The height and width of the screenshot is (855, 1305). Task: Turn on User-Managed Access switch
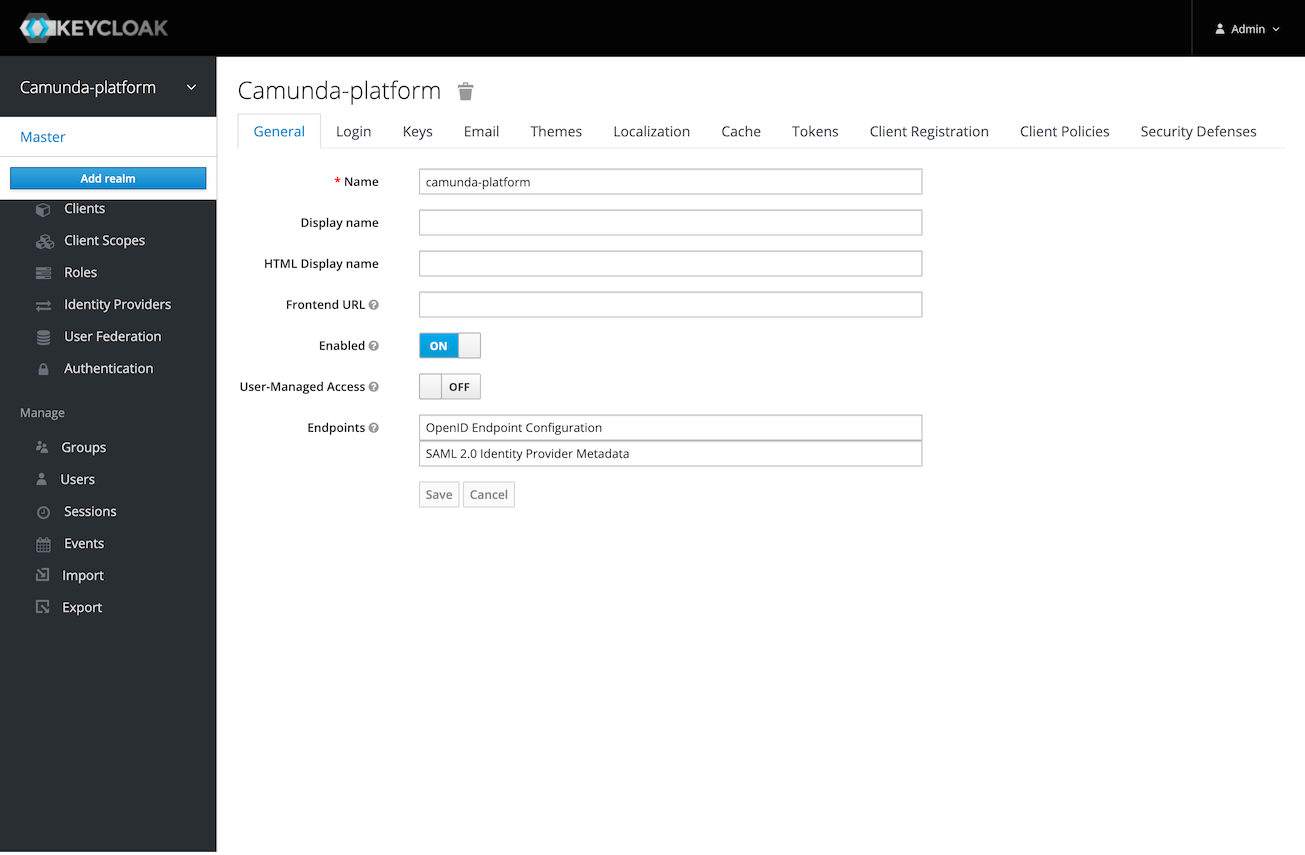(x=449, y=387)
